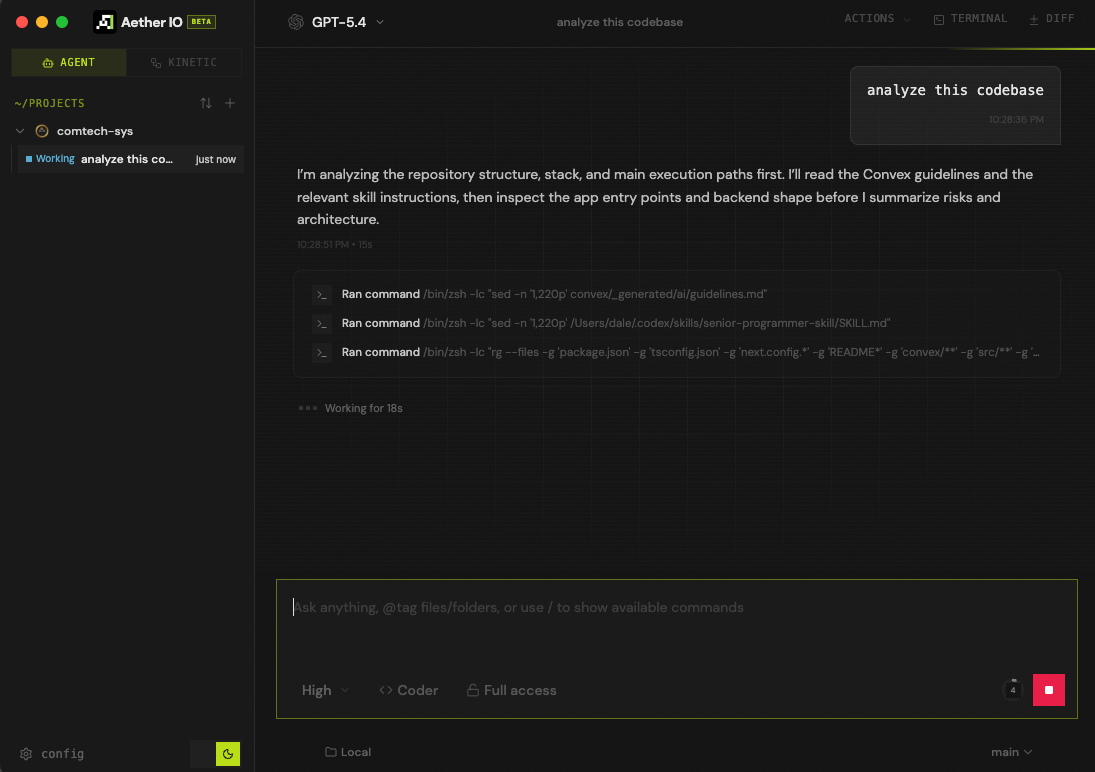Add a new project with the plus icon
Viewport: 1095px width, 772px height.
tap(230, 103)
